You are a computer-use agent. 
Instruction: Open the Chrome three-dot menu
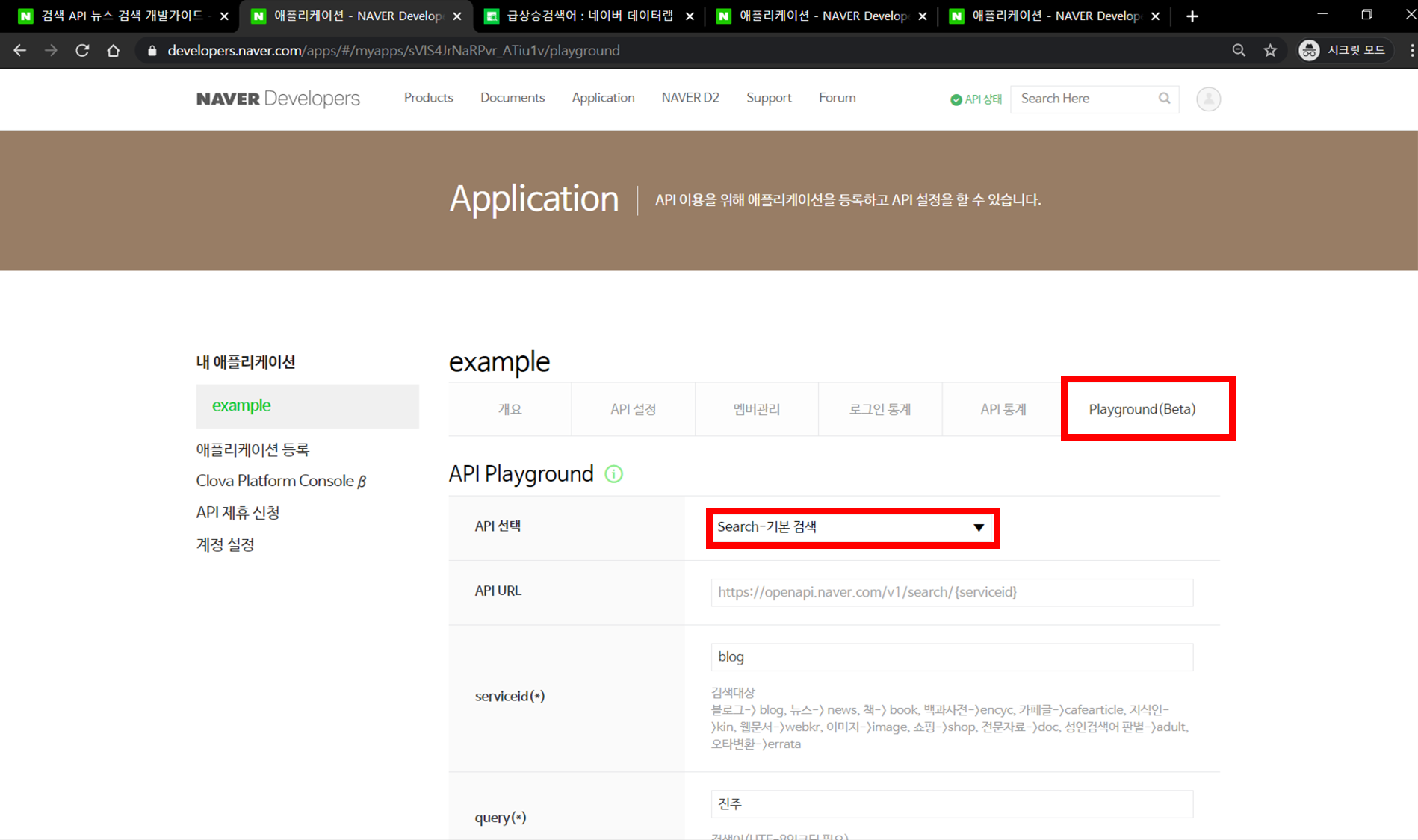(x=1411, y=50)
